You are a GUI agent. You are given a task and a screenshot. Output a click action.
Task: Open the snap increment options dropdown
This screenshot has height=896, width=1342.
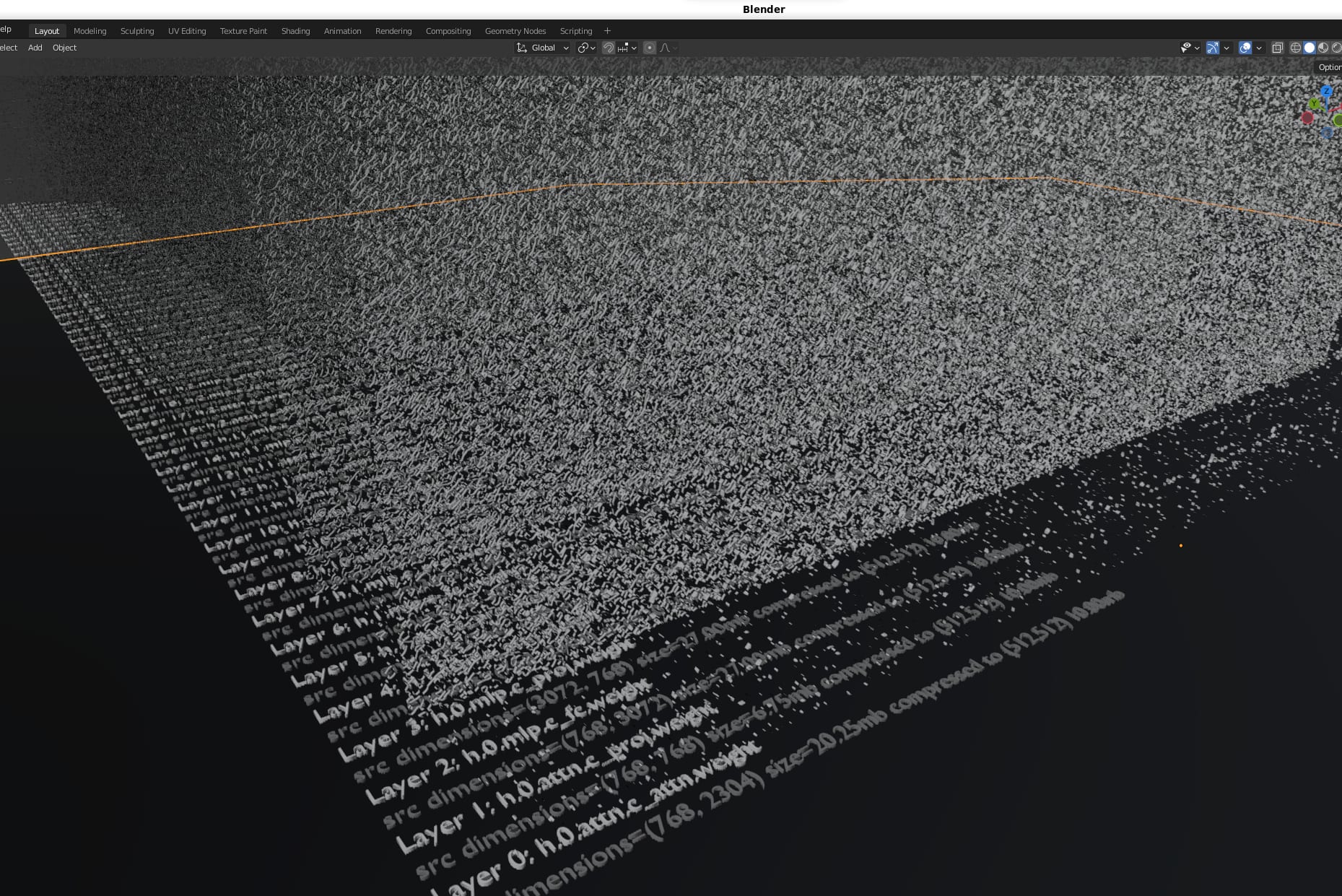pyautogui.click(x=627, y=48)
